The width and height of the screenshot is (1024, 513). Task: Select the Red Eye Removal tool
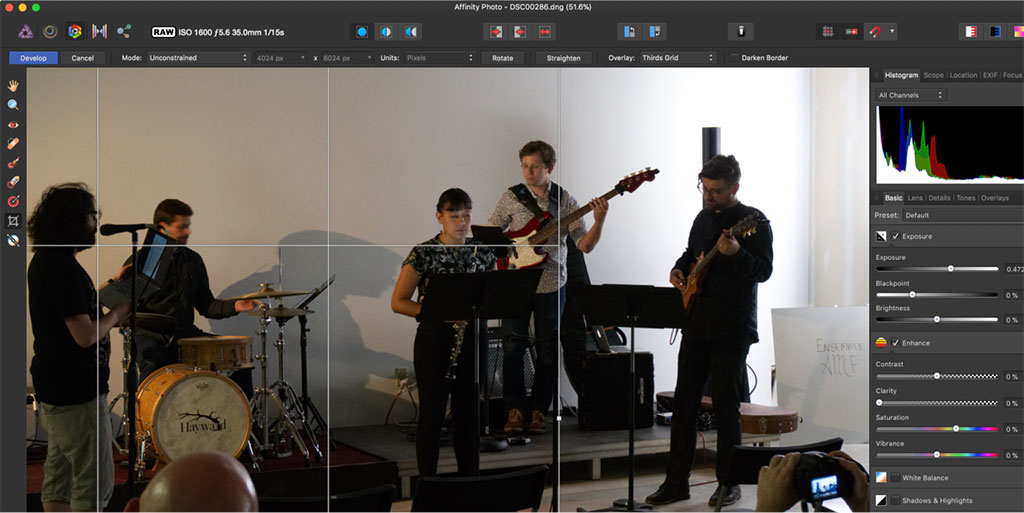pos(13,125)
